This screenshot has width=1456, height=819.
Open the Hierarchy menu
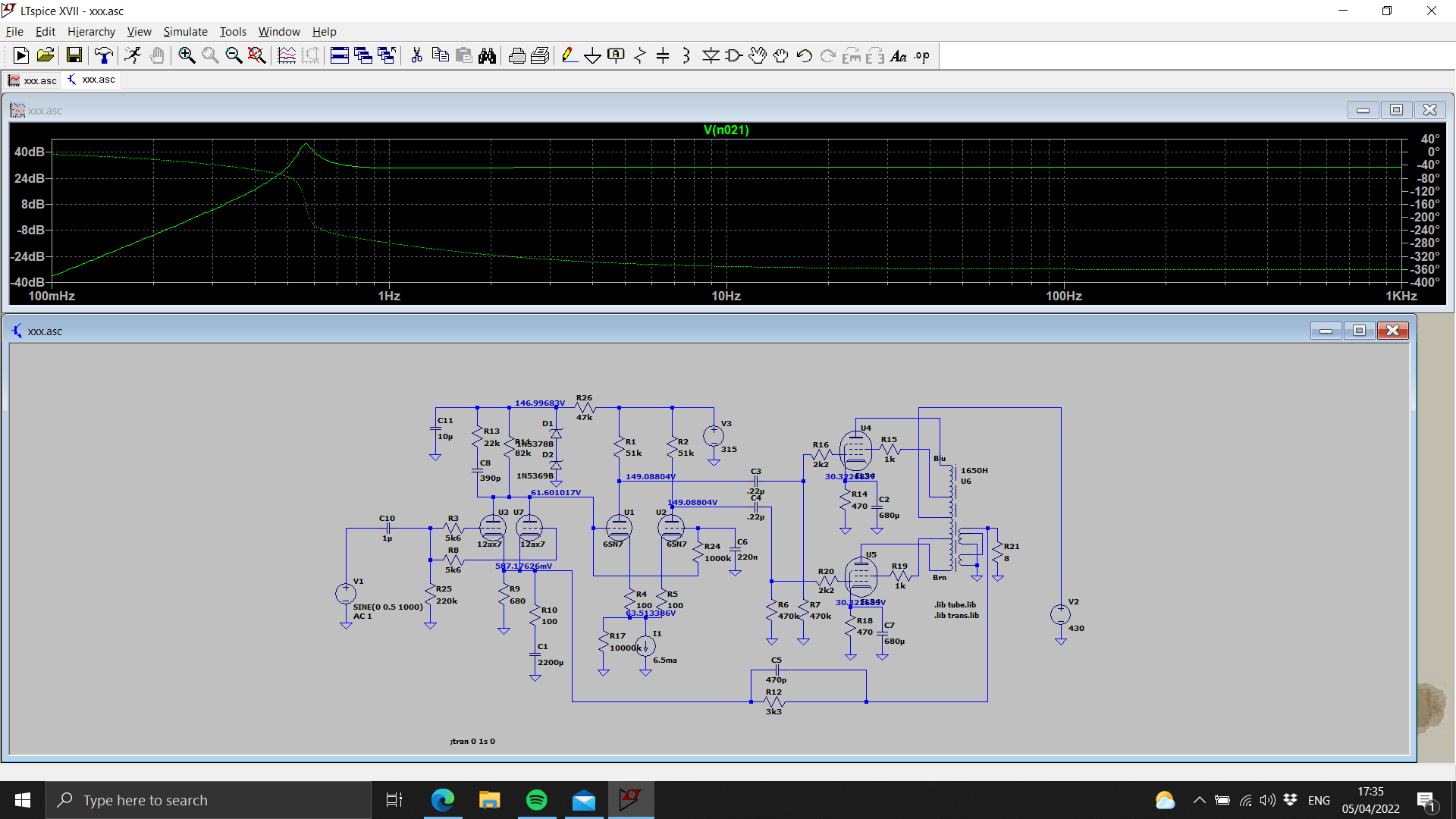click(x=91, y=31)
